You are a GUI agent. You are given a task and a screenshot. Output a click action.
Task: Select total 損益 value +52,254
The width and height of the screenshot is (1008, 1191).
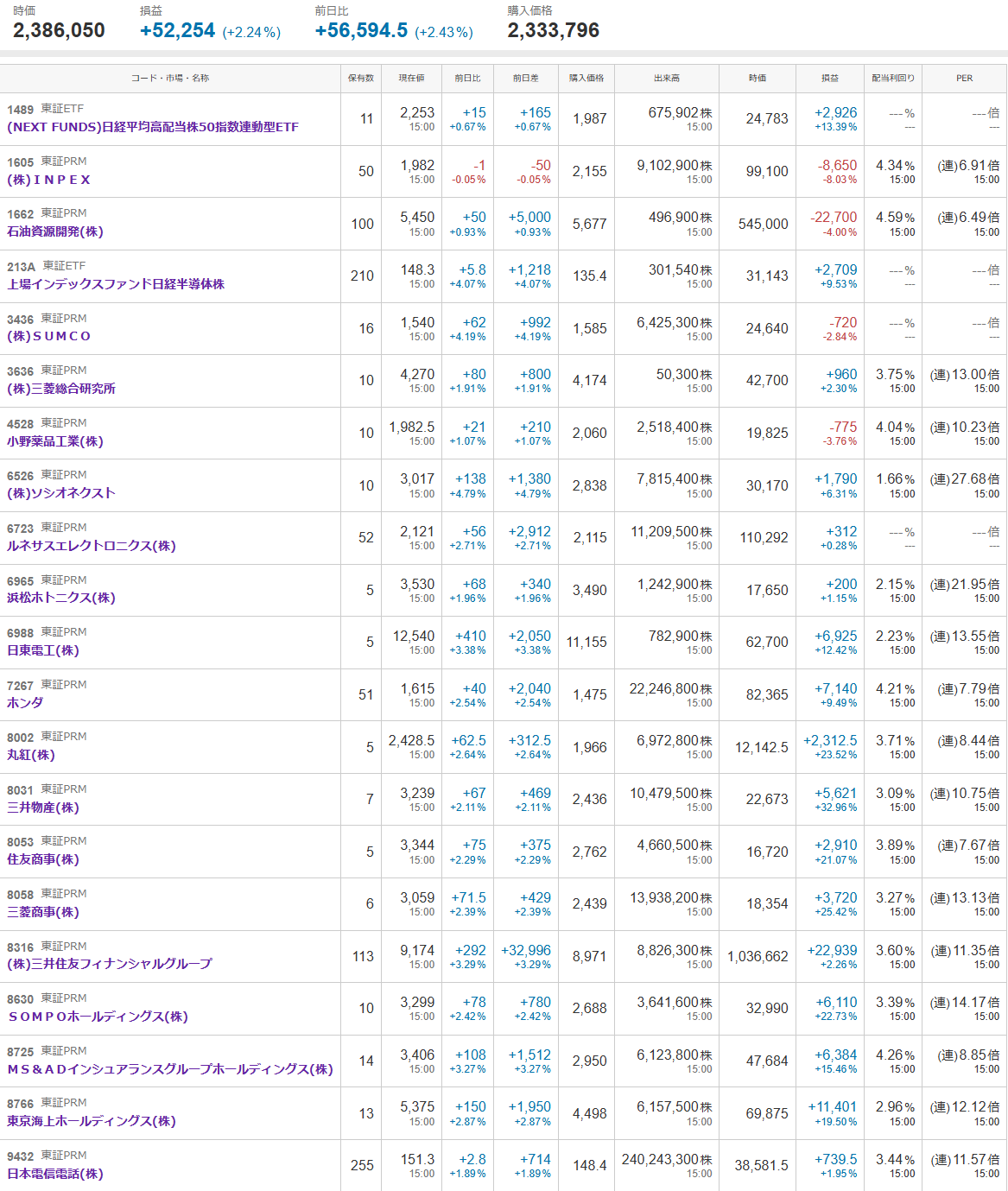pos(177,30)
